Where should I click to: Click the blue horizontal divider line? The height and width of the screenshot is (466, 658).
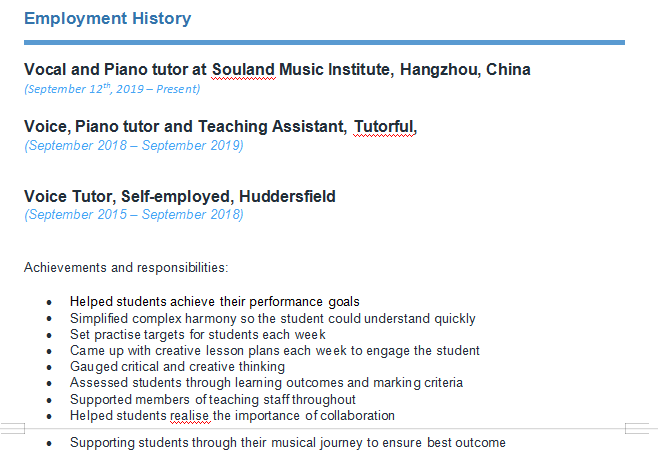tap(324, 42)
